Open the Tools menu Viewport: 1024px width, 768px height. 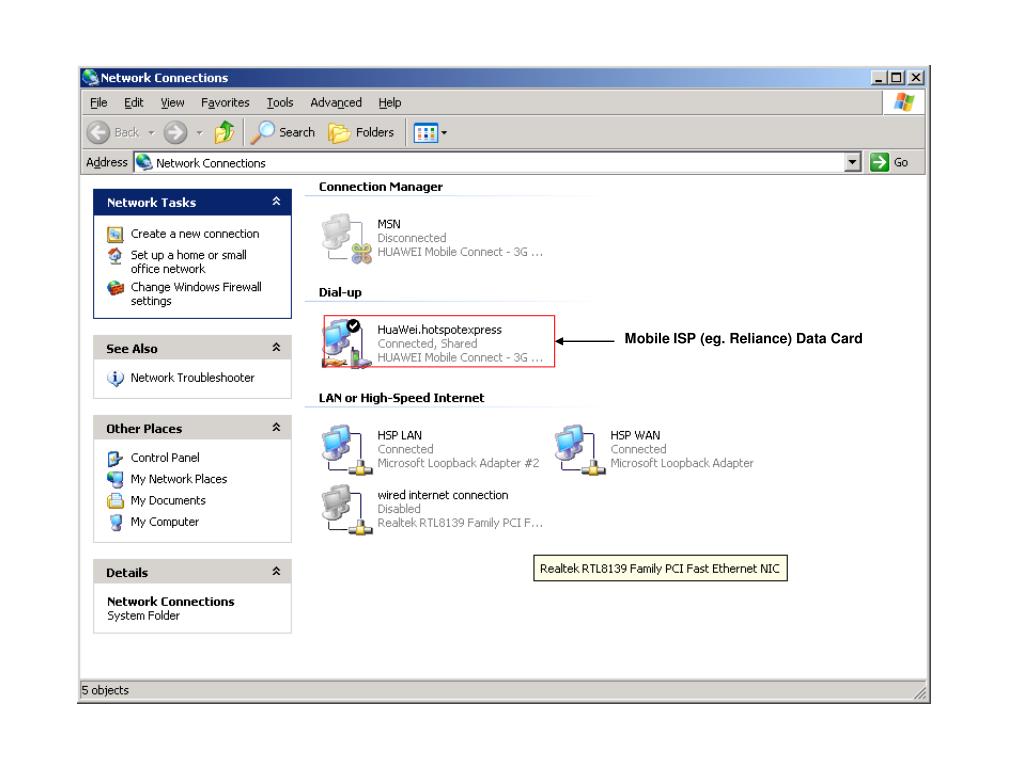tap(280, 103)
